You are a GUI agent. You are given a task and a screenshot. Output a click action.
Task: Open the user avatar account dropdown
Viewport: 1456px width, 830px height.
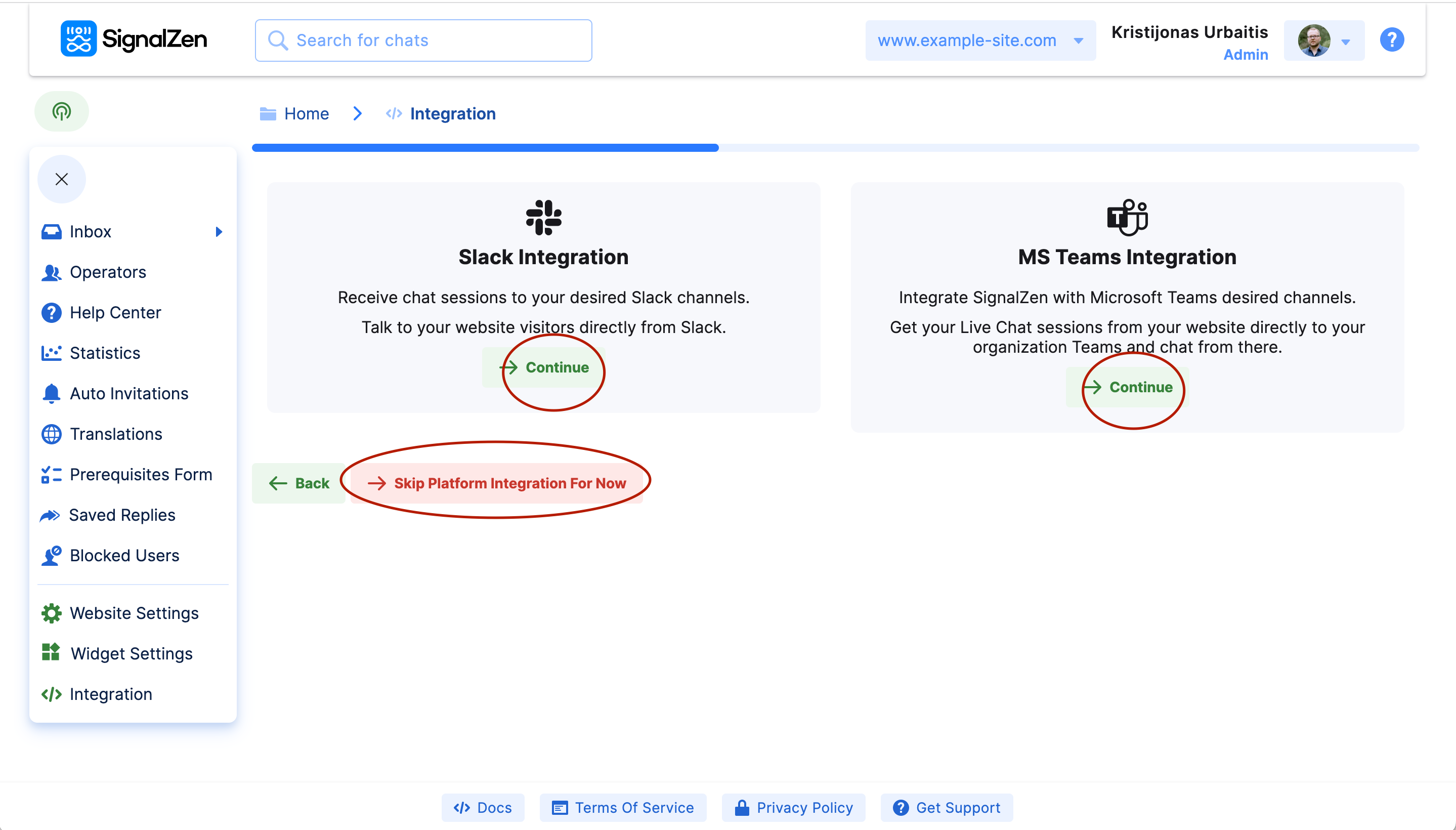(x=1323, y=40)
